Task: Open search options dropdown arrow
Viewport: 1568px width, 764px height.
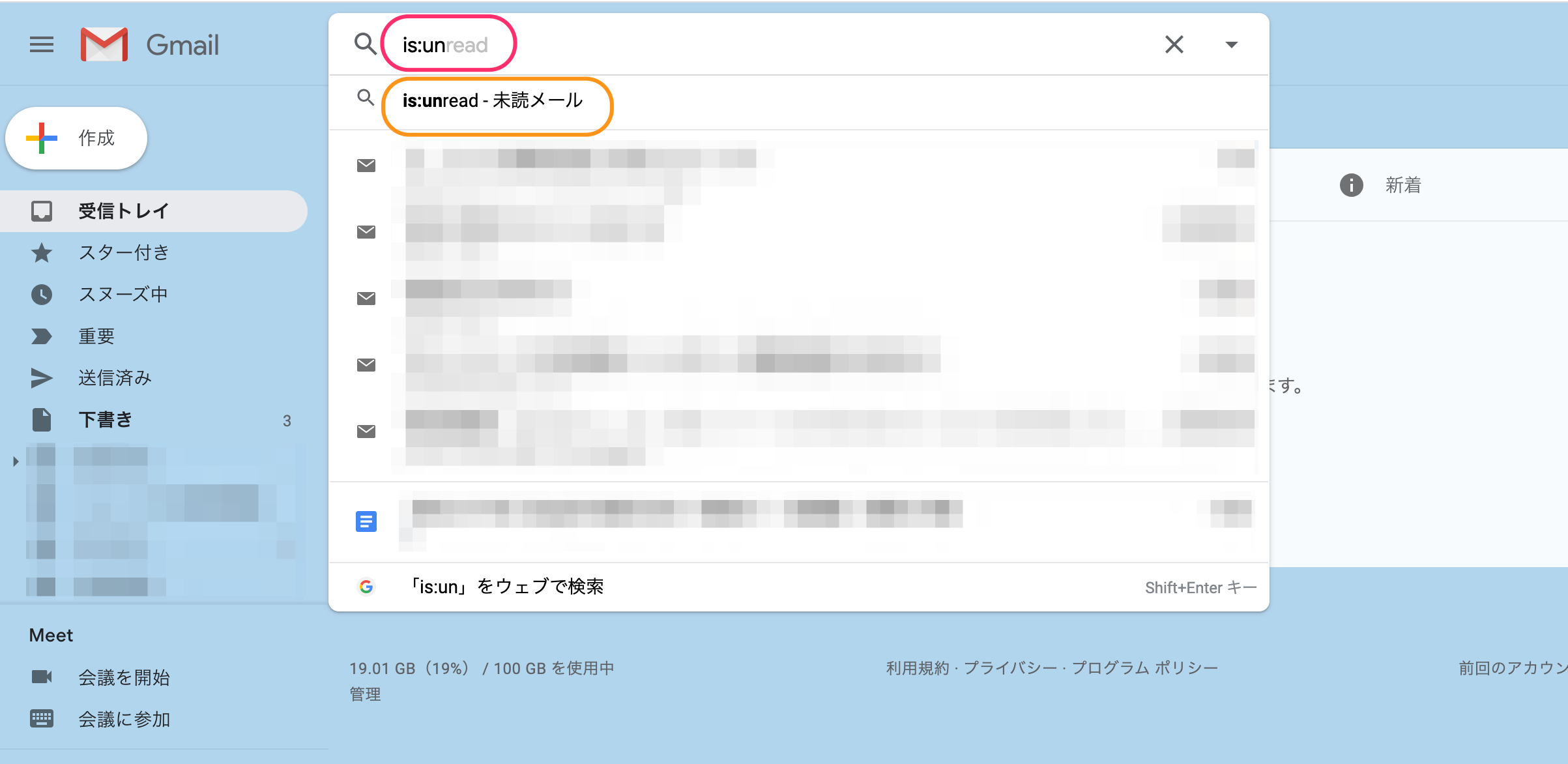Action: pyautogui.click(x=1231, y=44)
